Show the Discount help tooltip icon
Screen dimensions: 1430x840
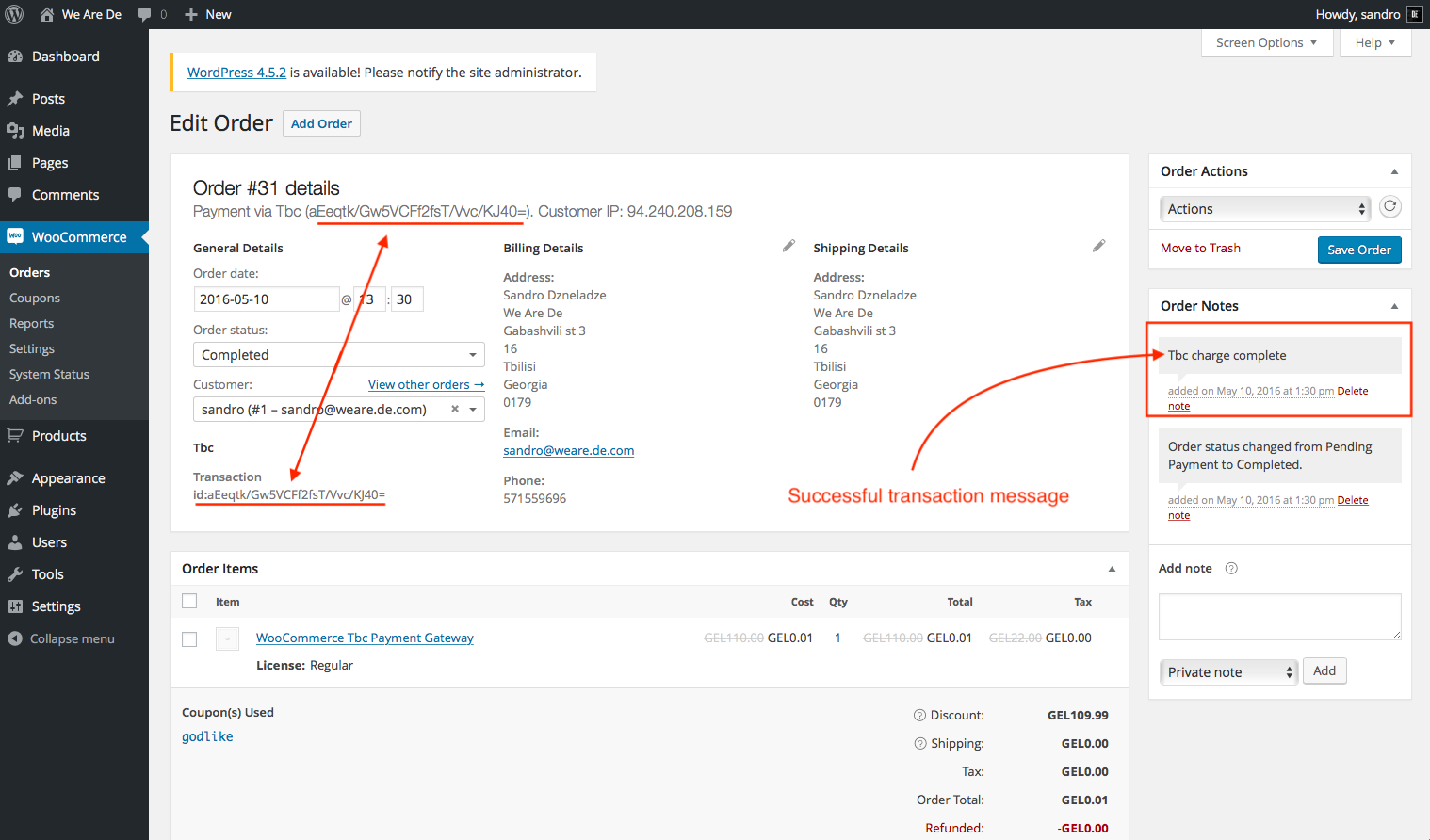(x=920, y=715)
